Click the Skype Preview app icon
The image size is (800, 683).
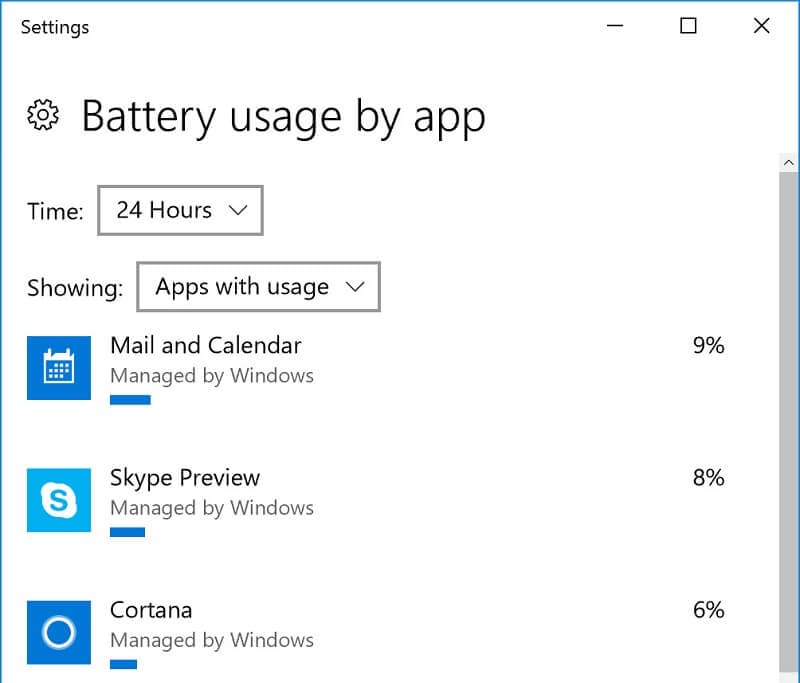[x=59, y=500]
